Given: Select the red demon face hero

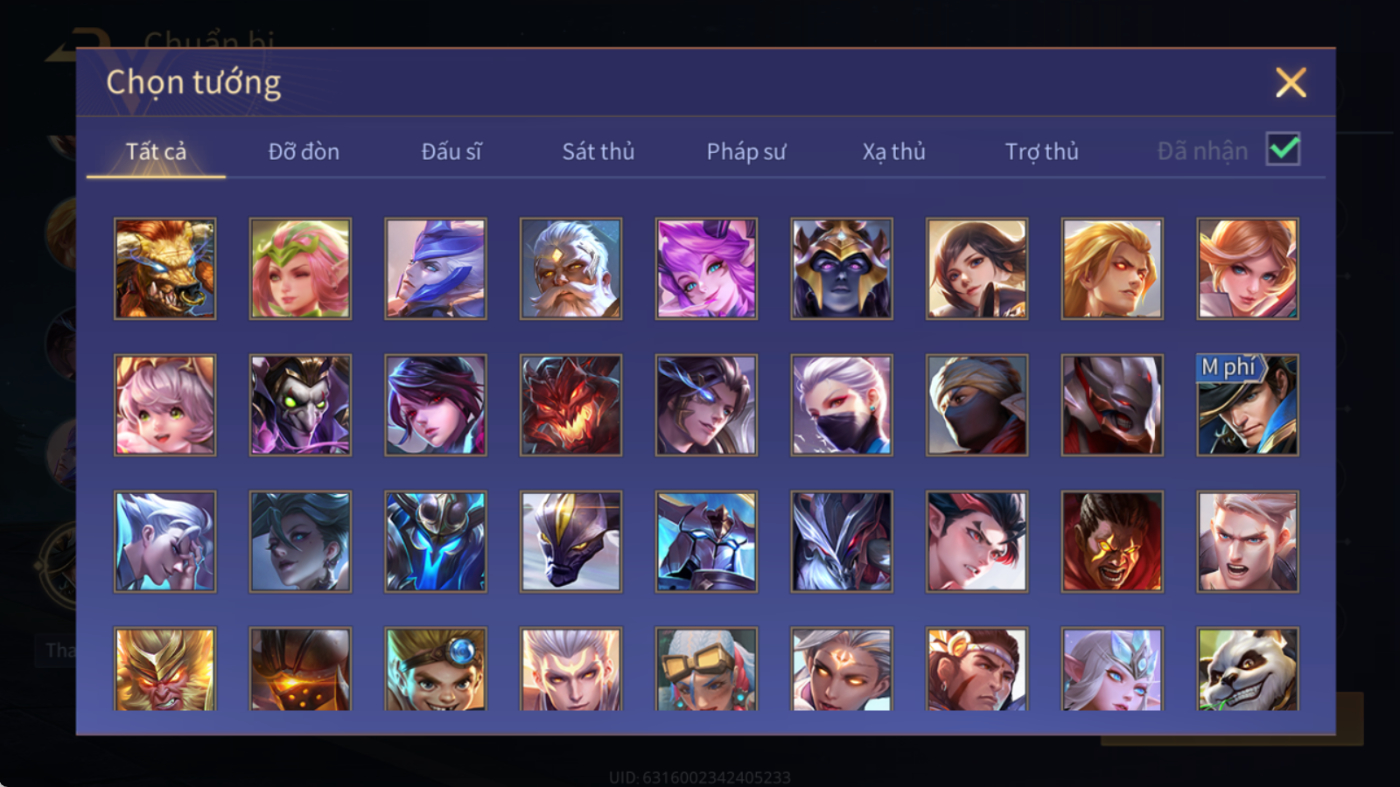Looking at the screenshot, I should [x=571, y=405].
